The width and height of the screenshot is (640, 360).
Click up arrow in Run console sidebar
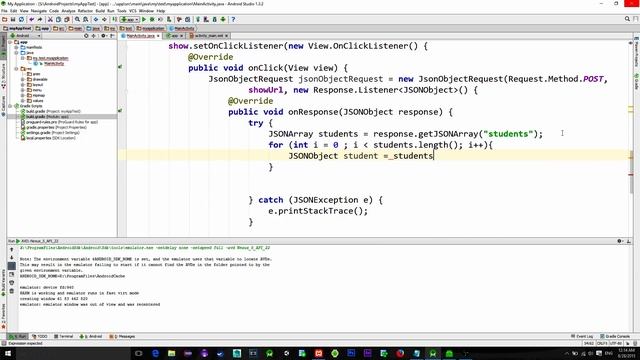11,249
